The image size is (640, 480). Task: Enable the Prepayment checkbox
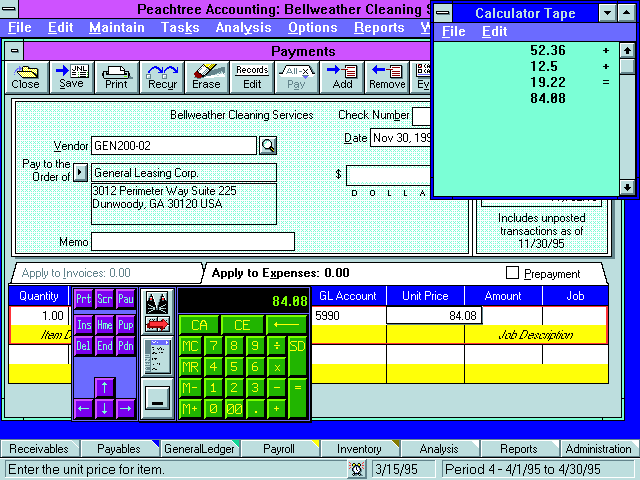coord(513,273)
